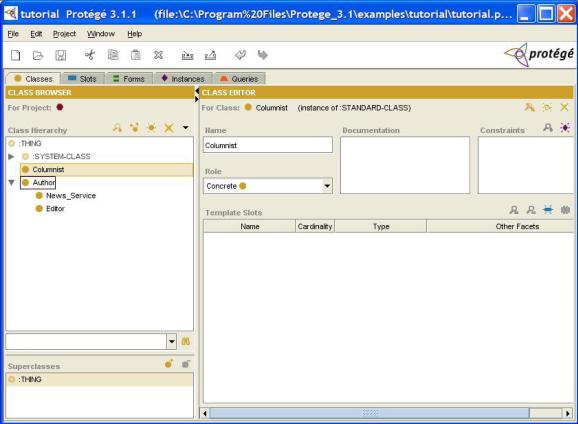
Task: Switch to the Classes tab
Action: click(34, 79)
